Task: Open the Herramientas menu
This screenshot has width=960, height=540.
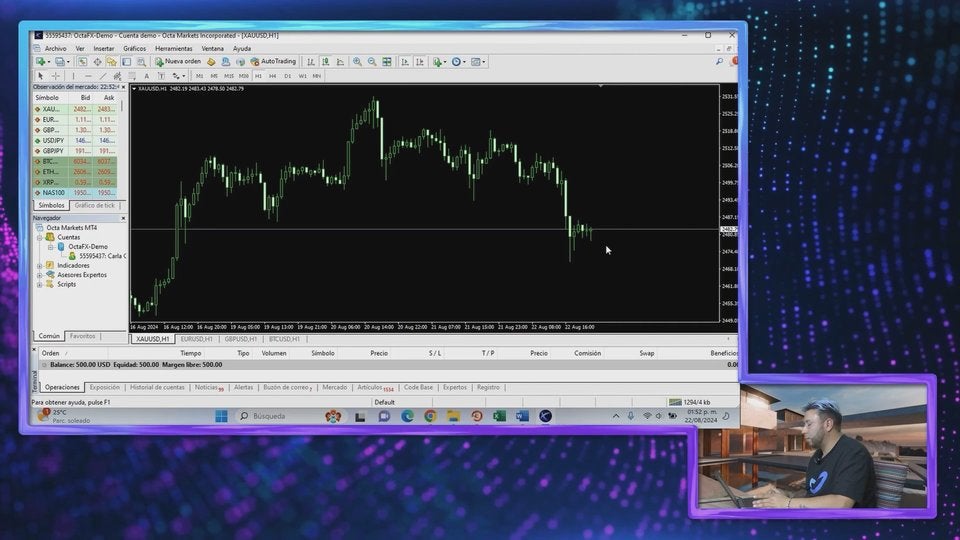Action: [173, 48]
